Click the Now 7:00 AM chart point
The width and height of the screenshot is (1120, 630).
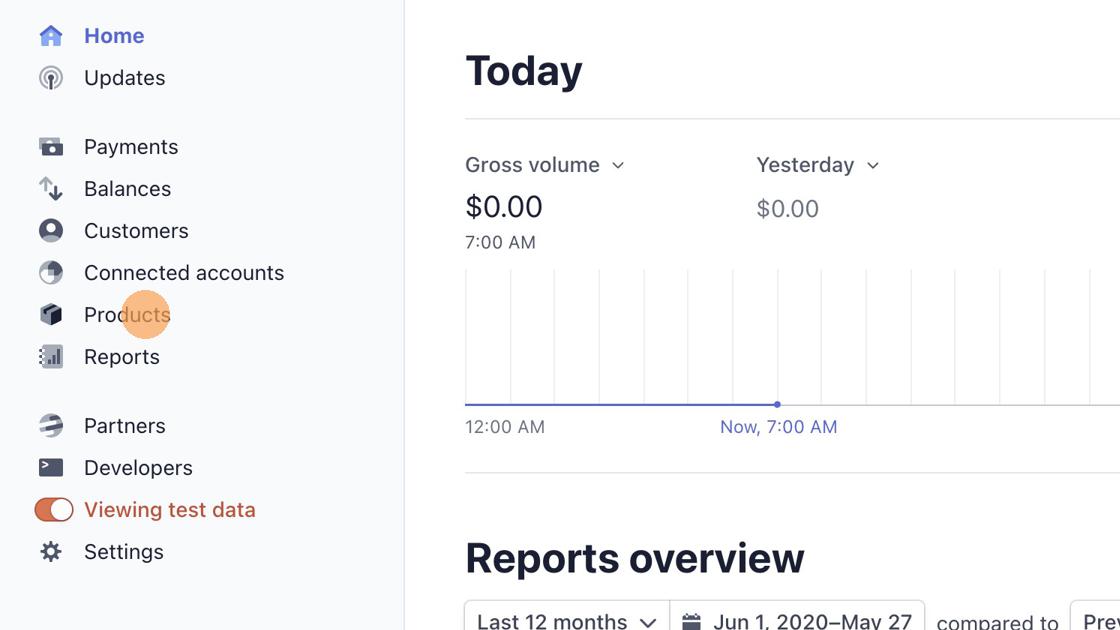click(x=777, y=405)
